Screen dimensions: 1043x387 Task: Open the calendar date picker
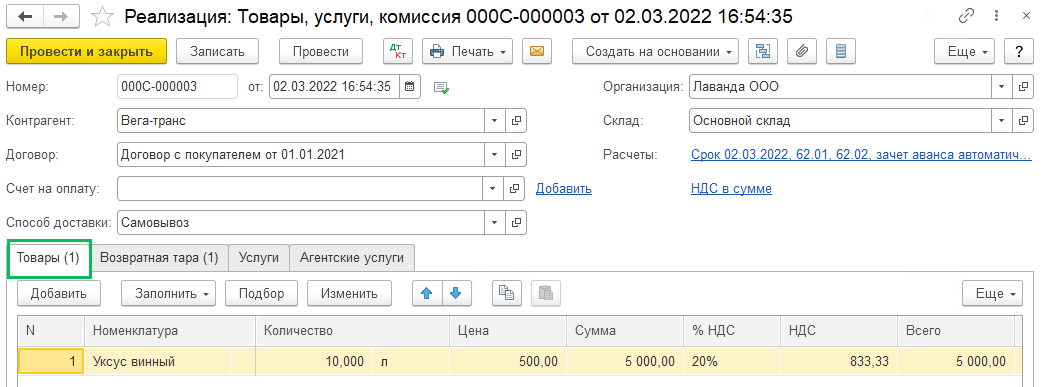(x=410, y=86)
